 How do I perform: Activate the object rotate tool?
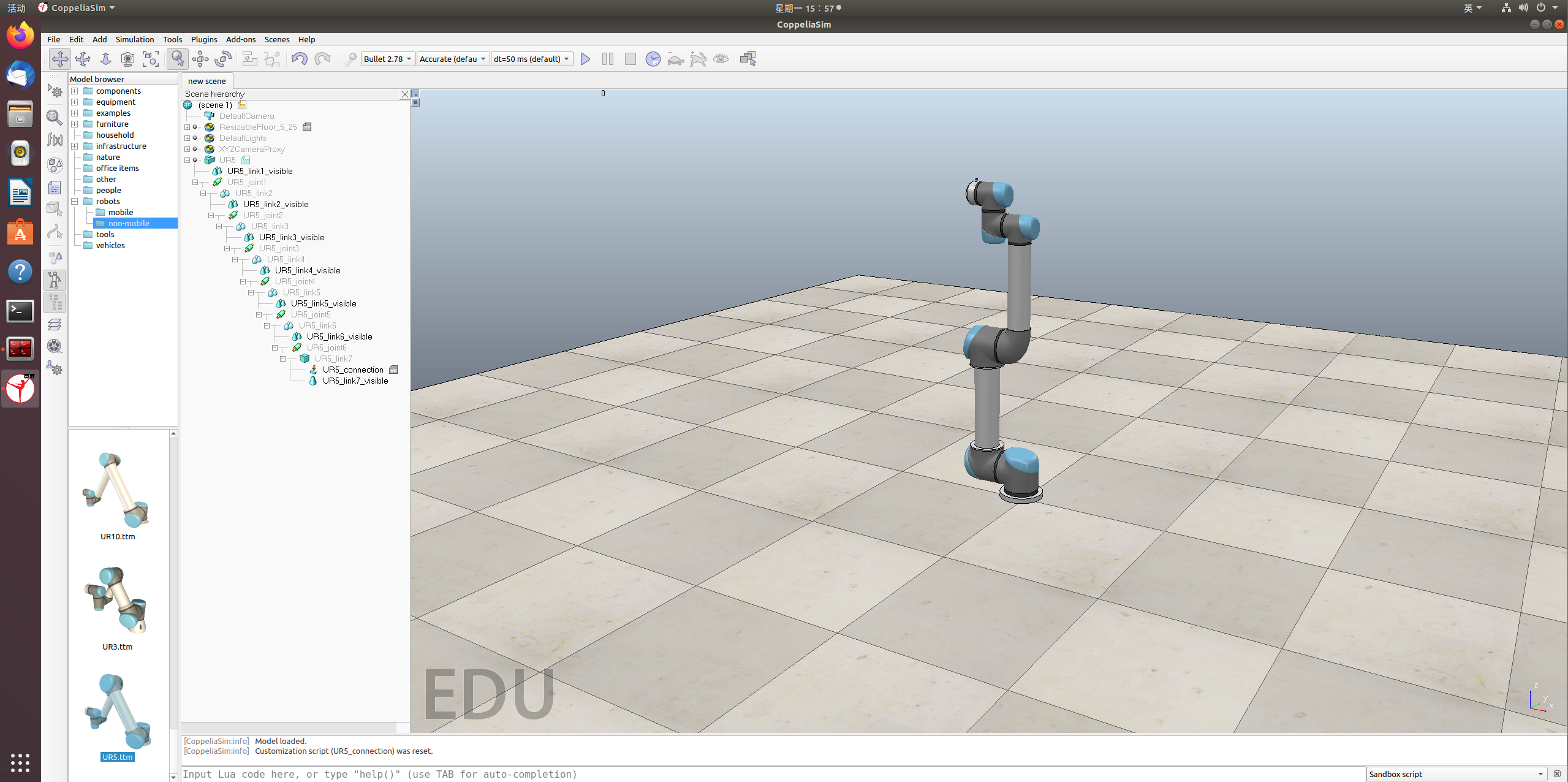[223, 59]
